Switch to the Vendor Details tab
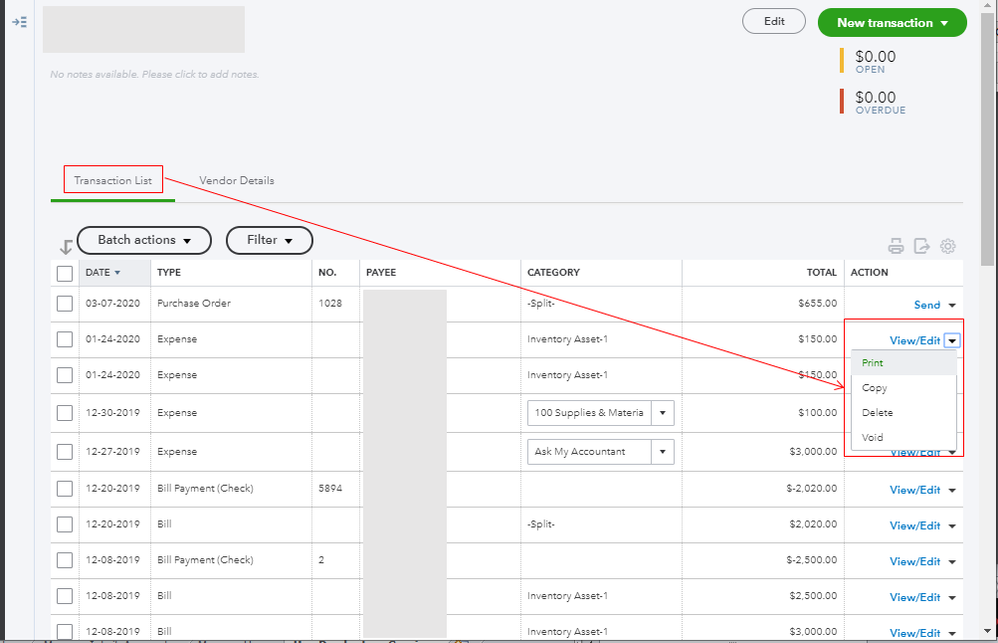This screenshot has width=998, height=643. click(x=236, y=181)
